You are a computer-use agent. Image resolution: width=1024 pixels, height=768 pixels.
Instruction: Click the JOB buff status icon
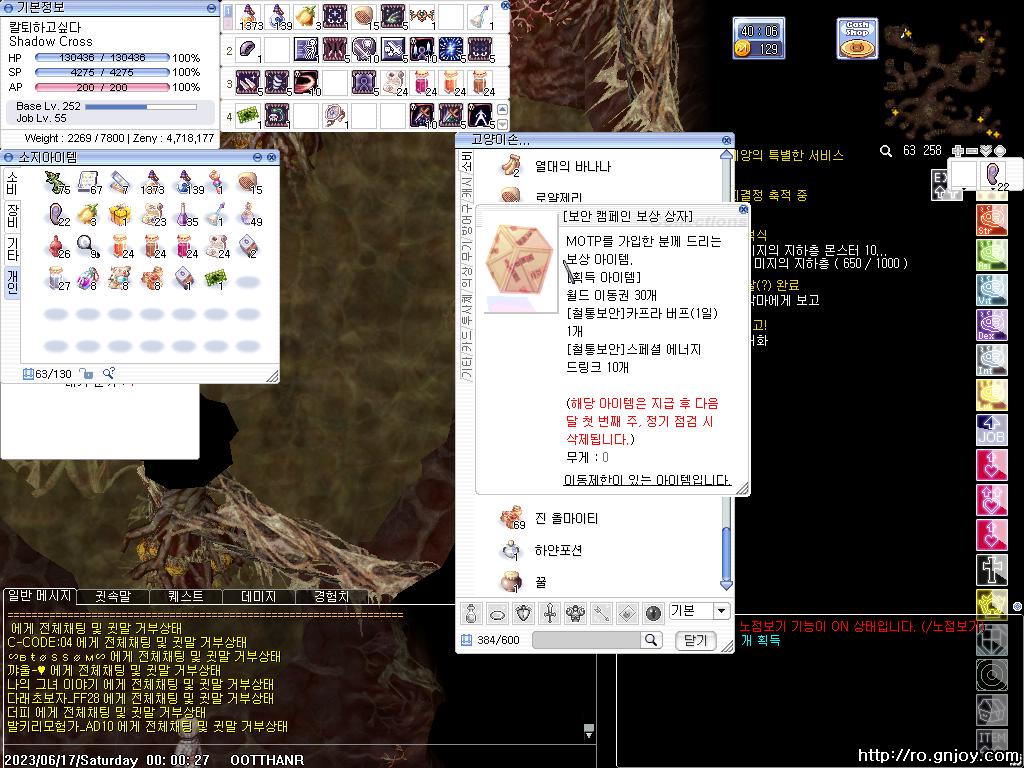991,429
